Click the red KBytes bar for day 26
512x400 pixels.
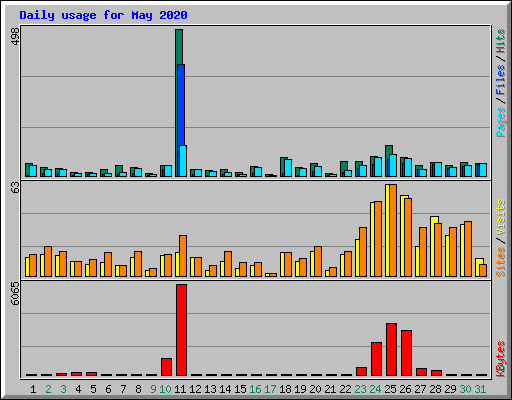(406, 353)
